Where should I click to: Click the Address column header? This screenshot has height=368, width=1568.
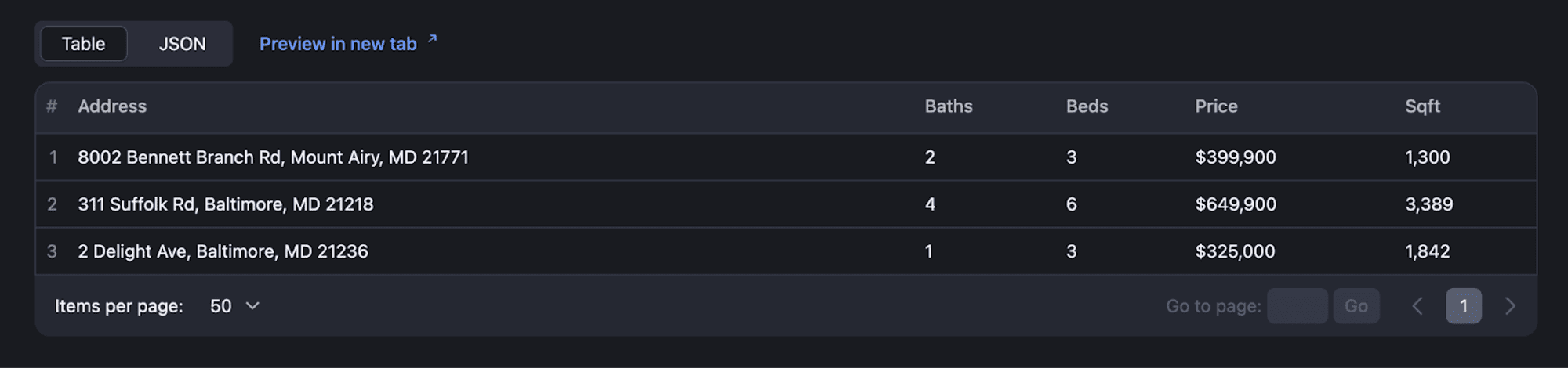112,106
